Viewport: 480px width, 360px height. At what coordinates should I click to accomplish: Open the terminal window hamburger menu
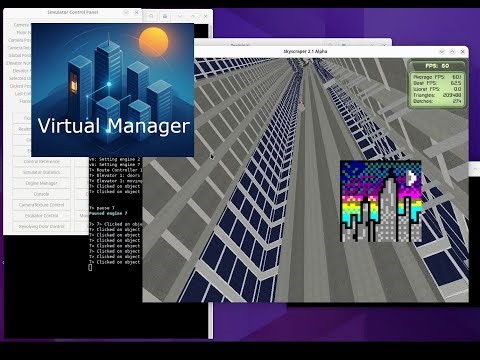click(165, 16)
